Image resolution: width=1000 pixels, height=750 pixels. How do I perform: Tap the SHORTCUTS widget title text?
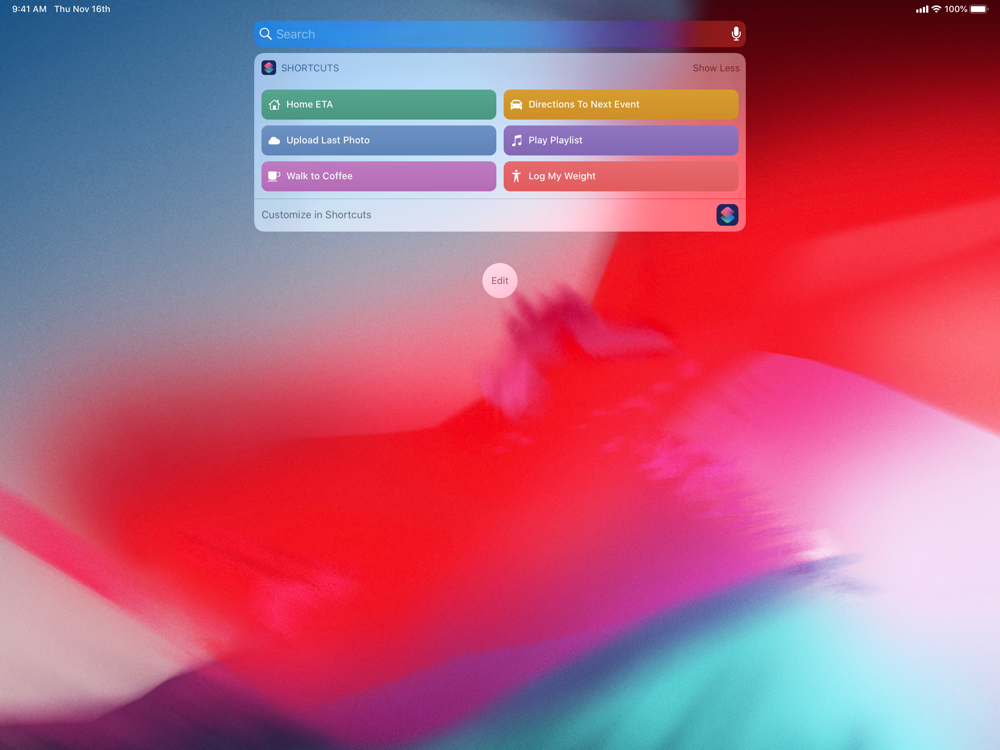click(310, 68)
